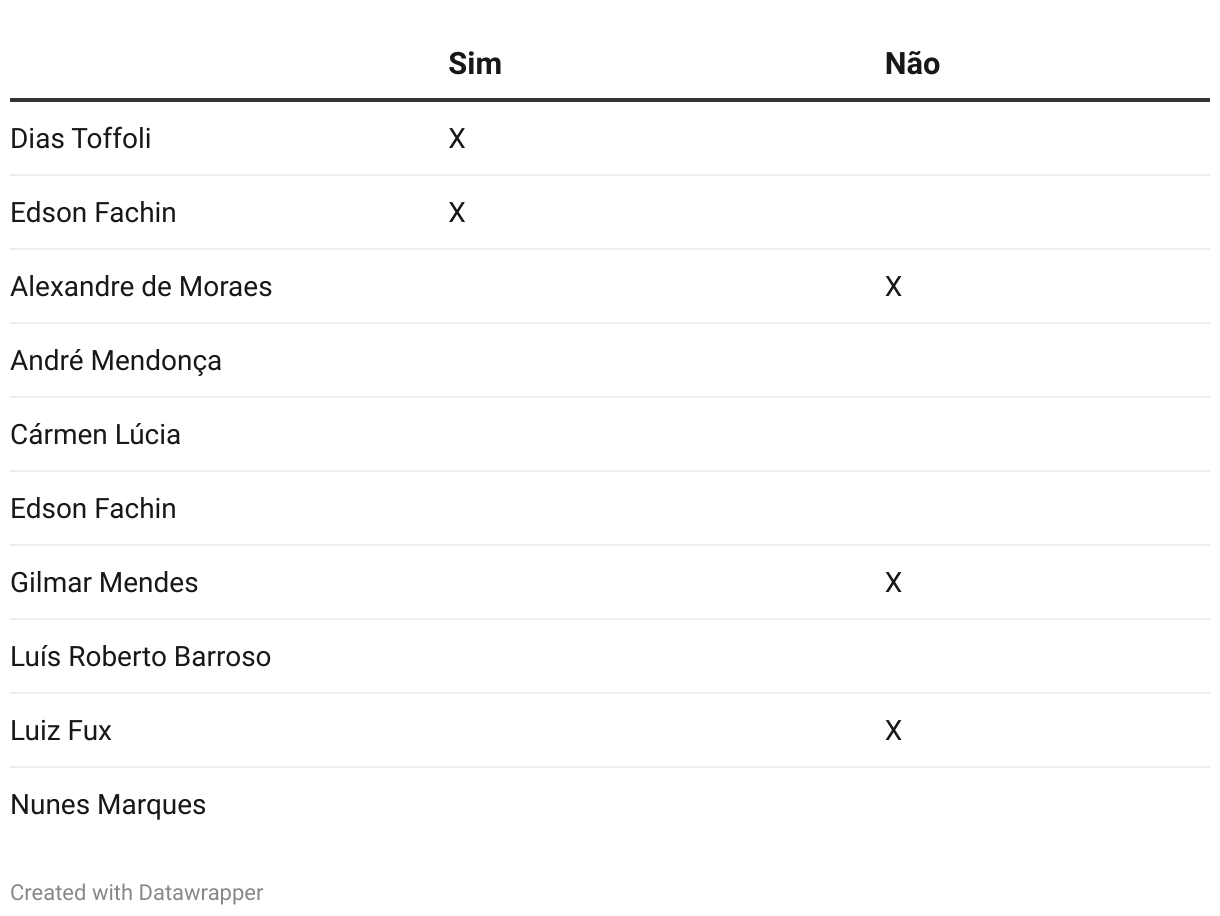This screenshot has height=916, width=1220.
Task: Select the Gilmar Mendes name
Action: tap(104, 582)
